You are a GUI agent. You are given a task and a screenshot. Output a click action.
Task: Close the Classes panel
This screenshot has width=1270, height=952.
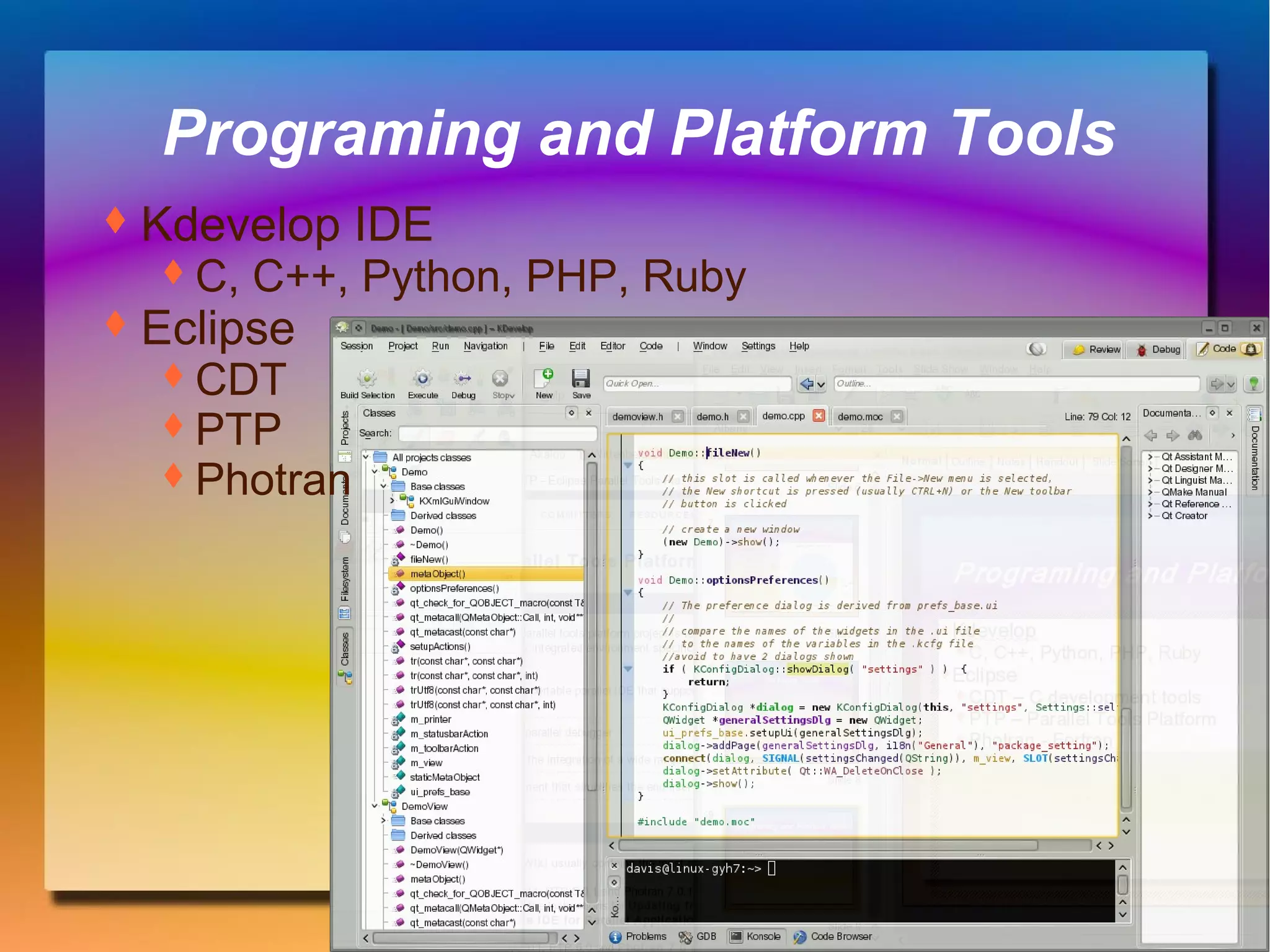point(589,412)
